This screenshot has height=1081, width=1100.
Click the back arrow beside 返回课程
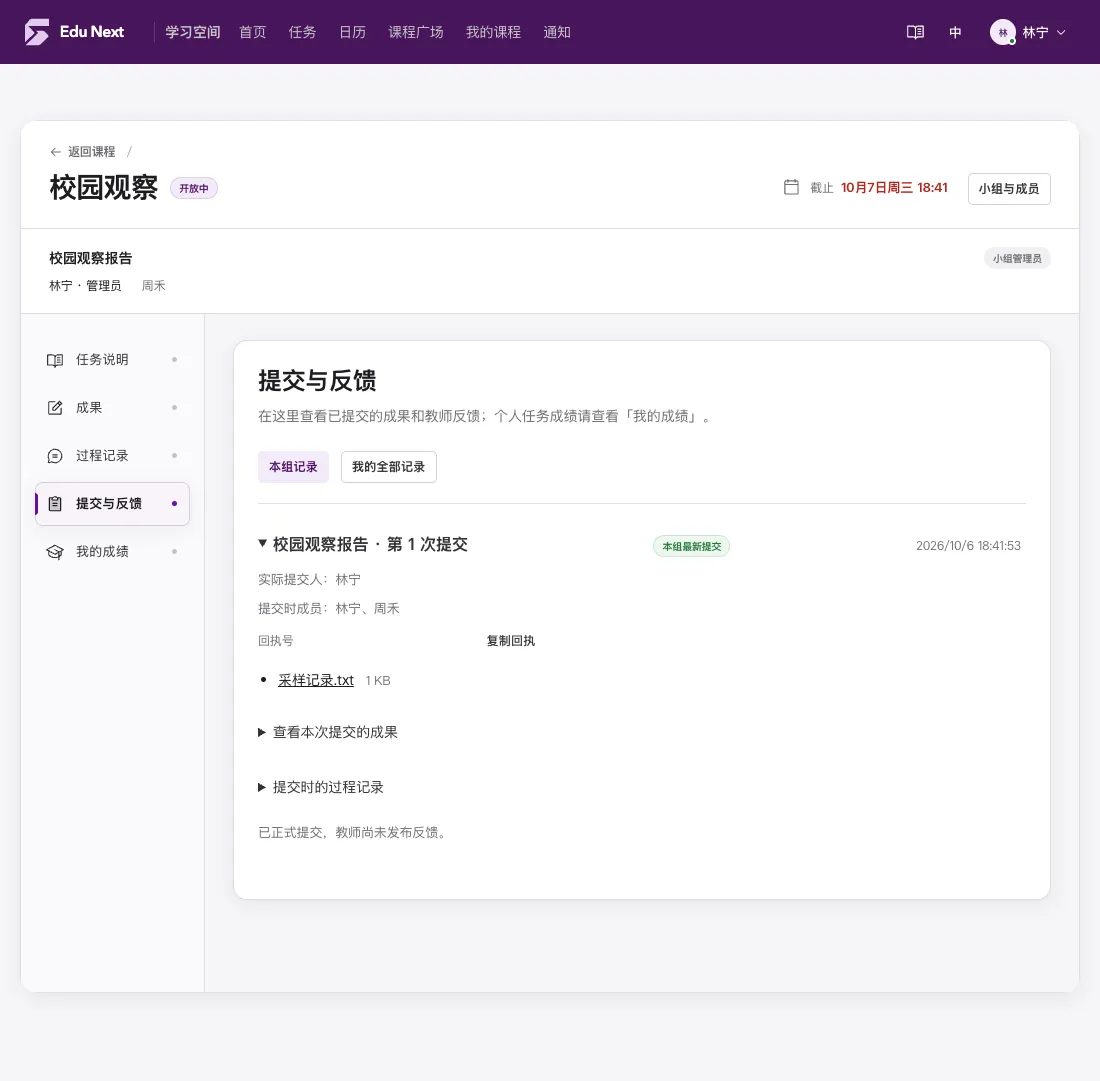coord(55,152)
